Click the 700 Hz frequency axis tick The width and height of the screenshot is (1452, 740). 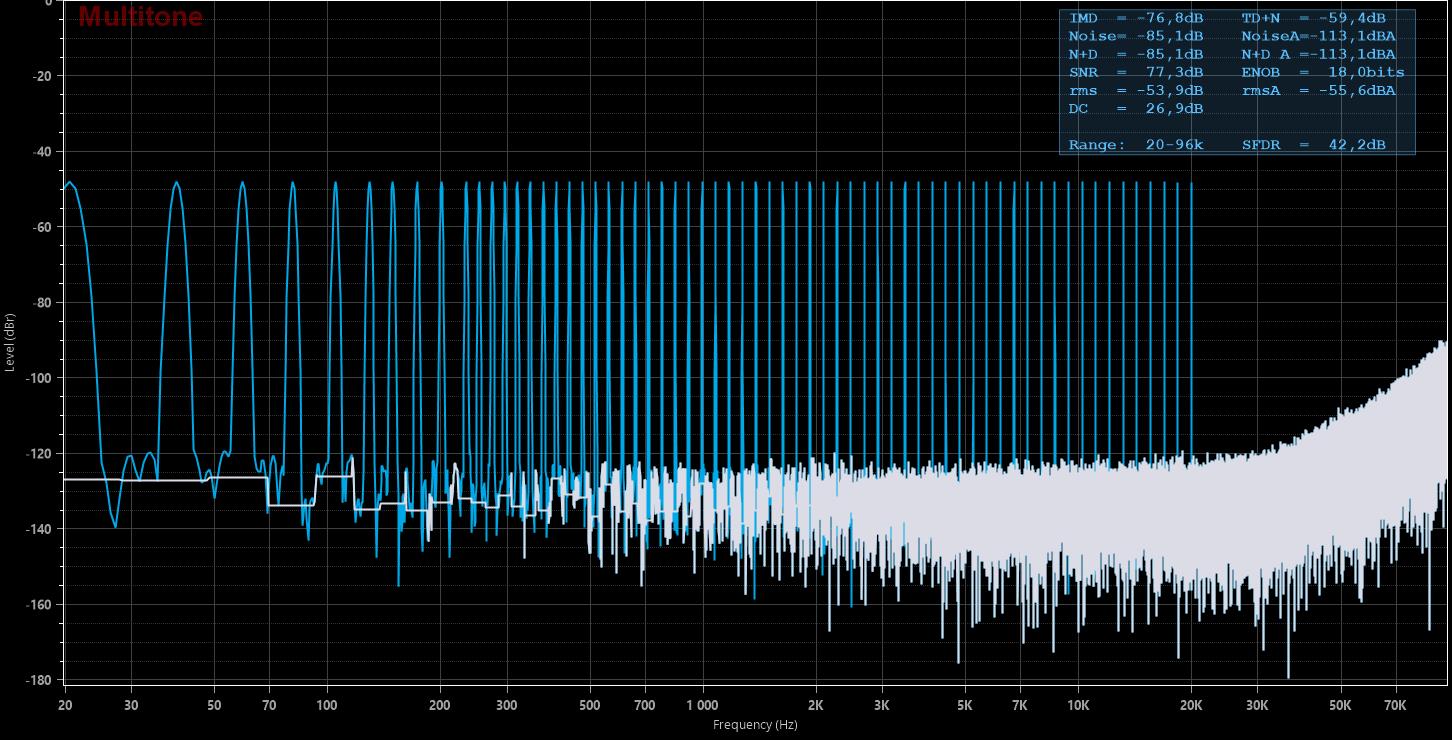[x=645, y=705]
